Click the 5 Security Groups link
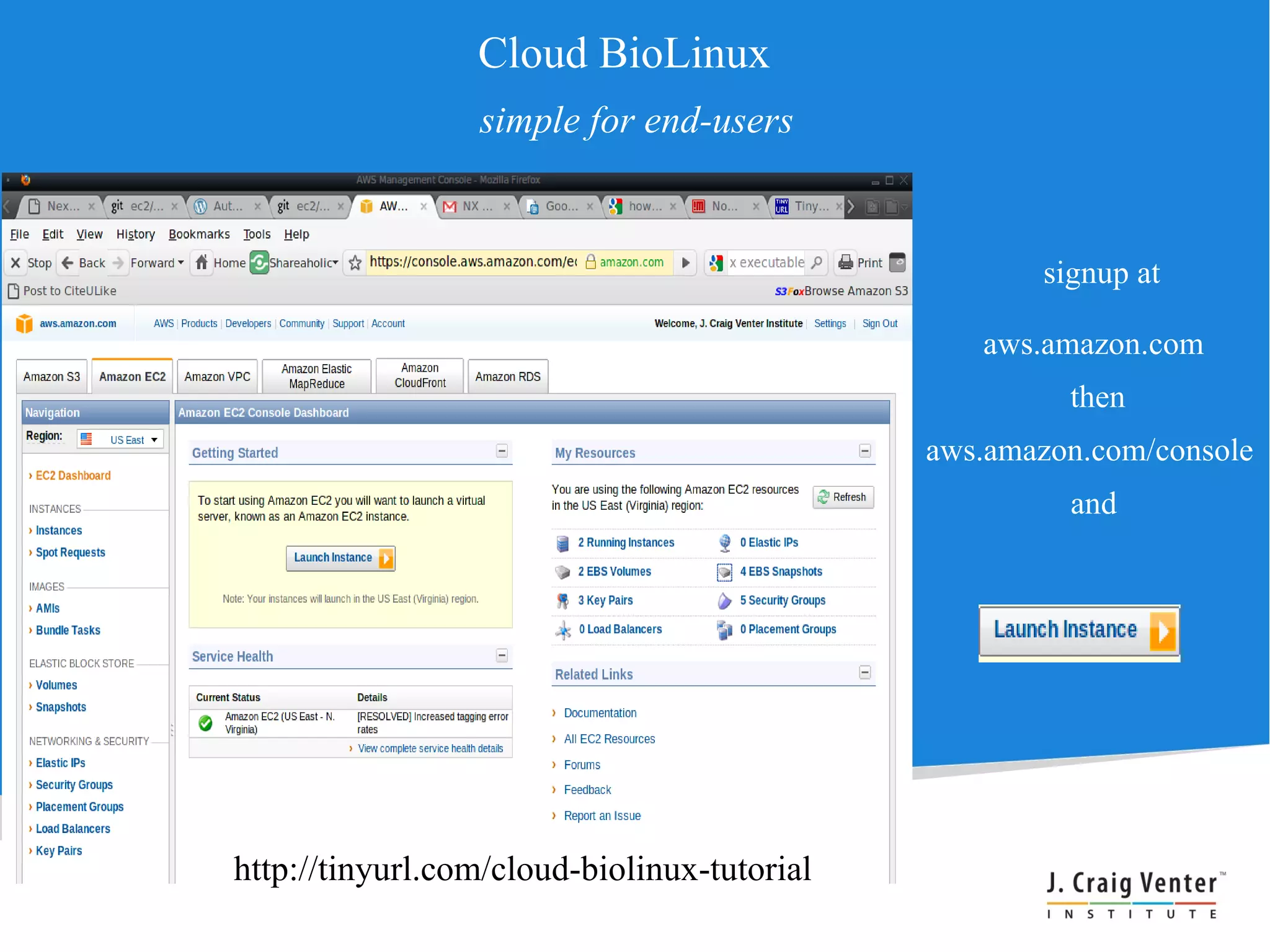Viewport: 1270px width, 952px height. click(x=783, y=600)
